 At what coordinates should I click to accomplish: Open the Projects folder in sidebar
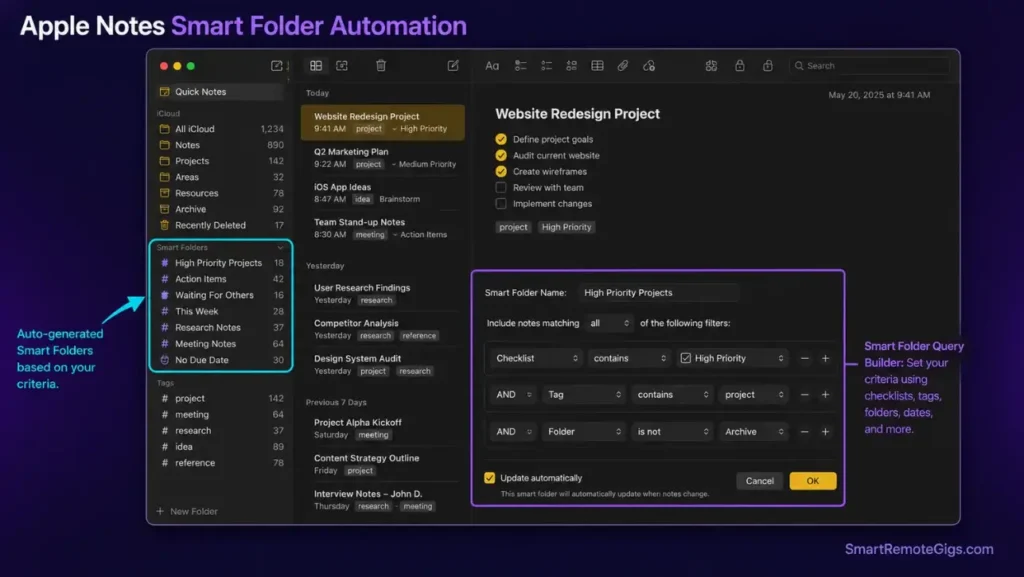point(221,161)
